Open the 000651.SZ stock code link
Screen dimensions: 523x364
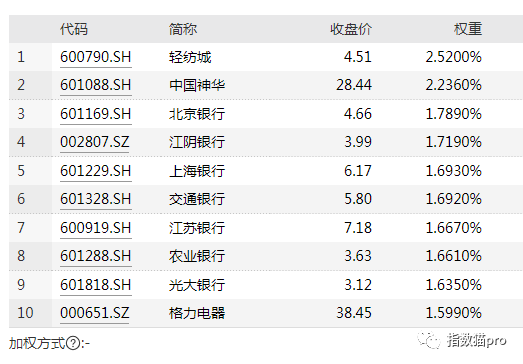tap(94, 313)
